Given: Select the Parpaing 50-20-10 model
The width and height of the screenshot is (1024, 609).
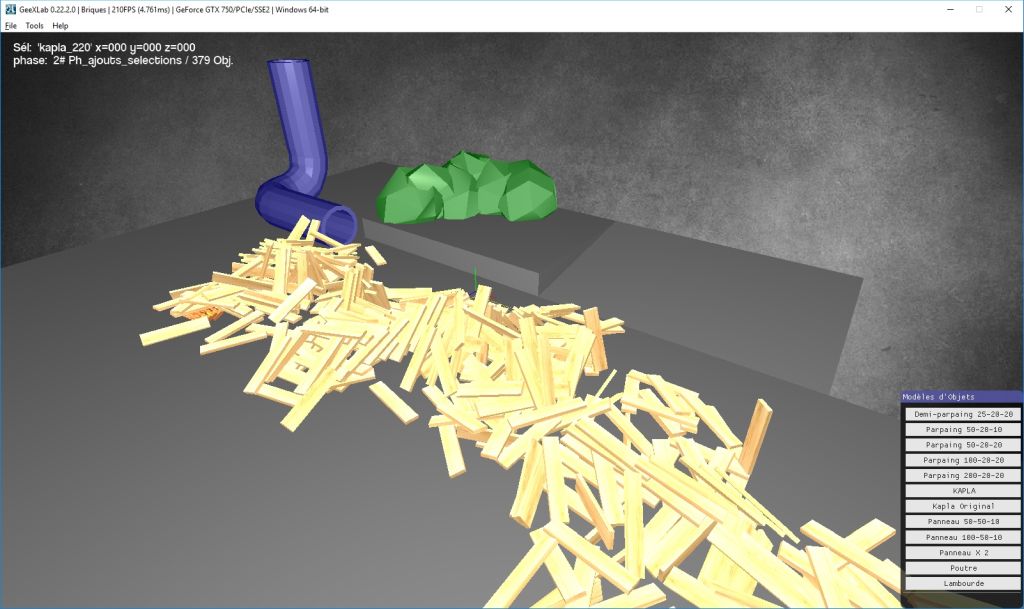Looking at the screenshot, I should [x=963, y=429].
